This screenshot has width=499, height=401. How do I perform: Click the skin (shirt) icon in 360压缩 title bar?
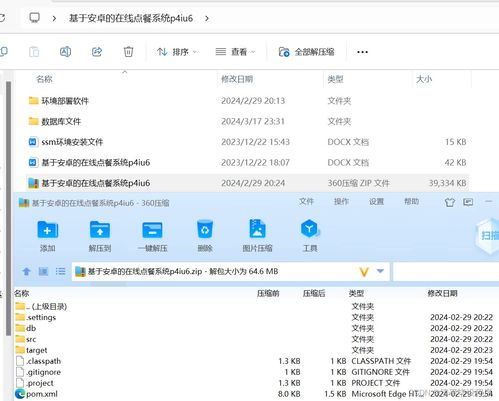coord(450,202)
